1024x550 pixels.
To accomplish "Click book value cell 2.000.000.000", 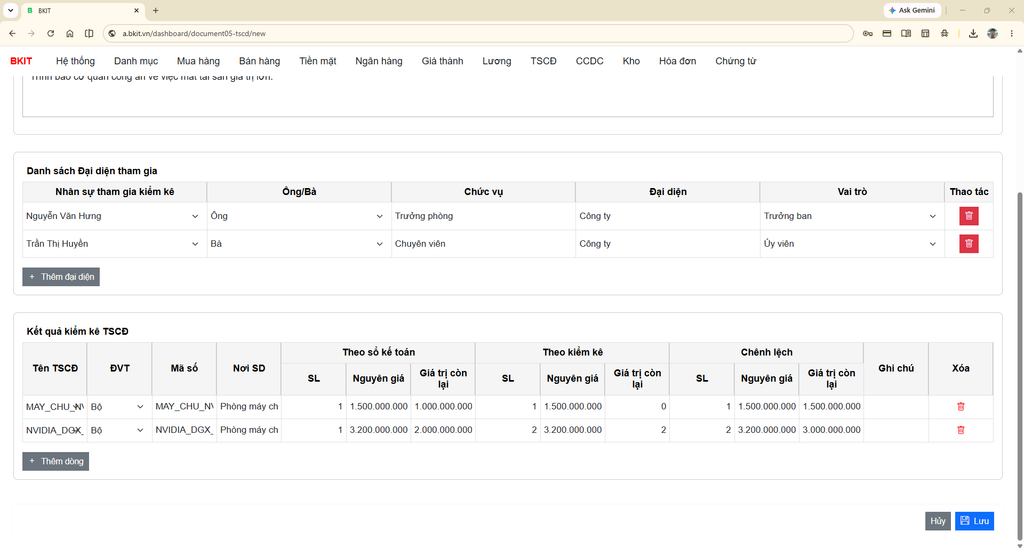I will pyautogui.click(x=443, y=430).
